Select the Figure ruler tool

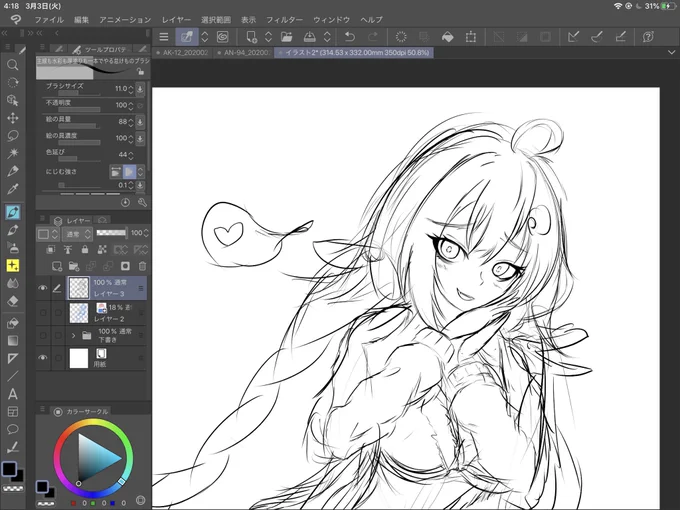pos(13,358)
